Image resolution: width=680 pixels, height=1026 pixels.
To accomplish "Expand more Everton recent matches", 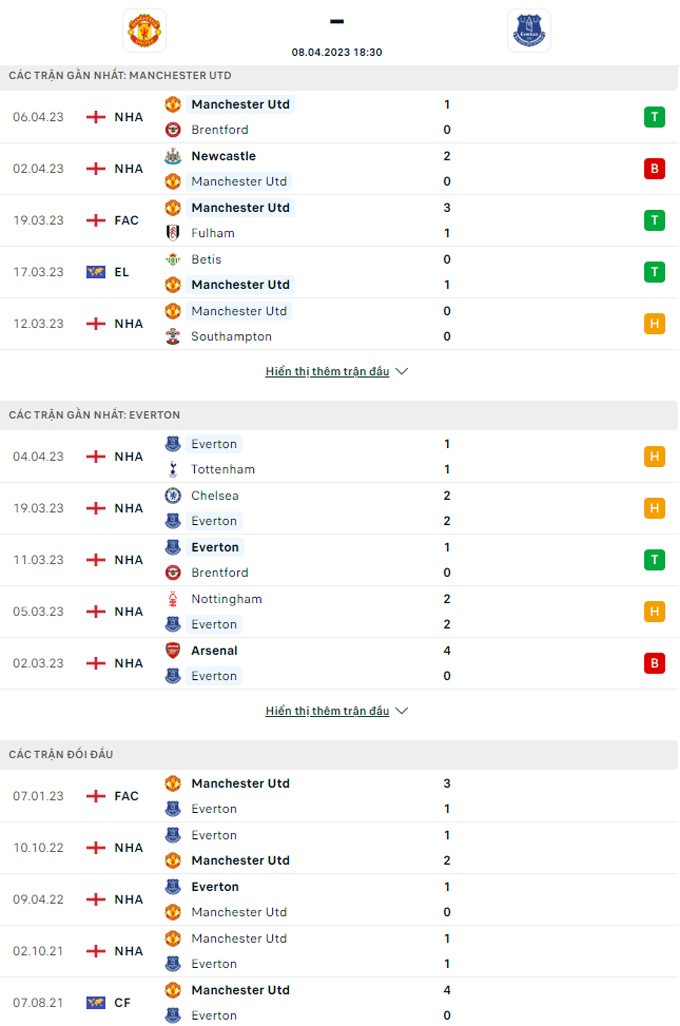I will (x=337, y=711).
